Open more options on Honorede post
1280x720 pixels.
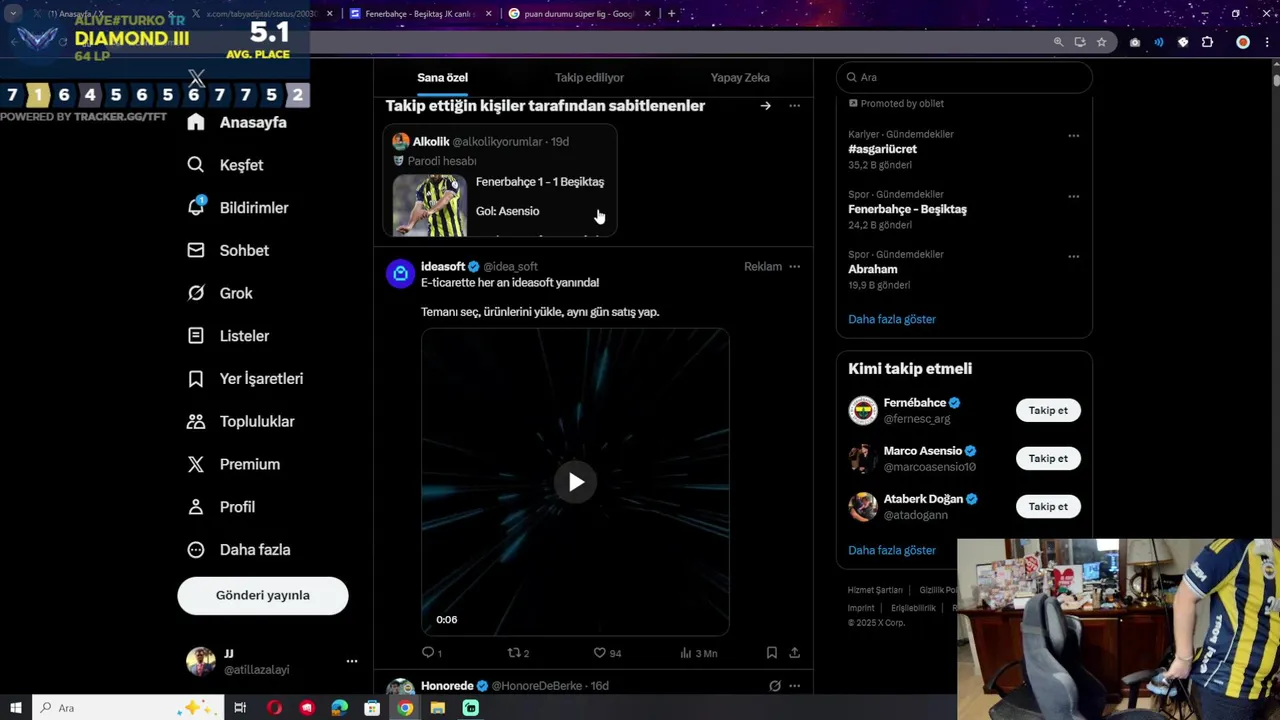point(795,686)
